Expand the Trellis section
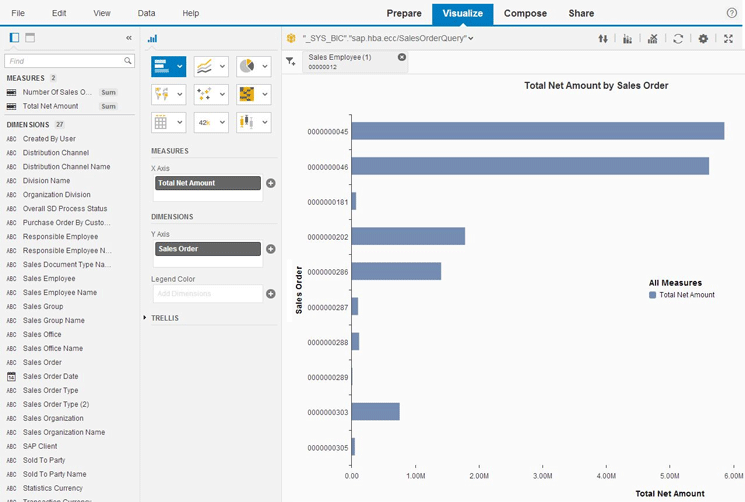 145,318
